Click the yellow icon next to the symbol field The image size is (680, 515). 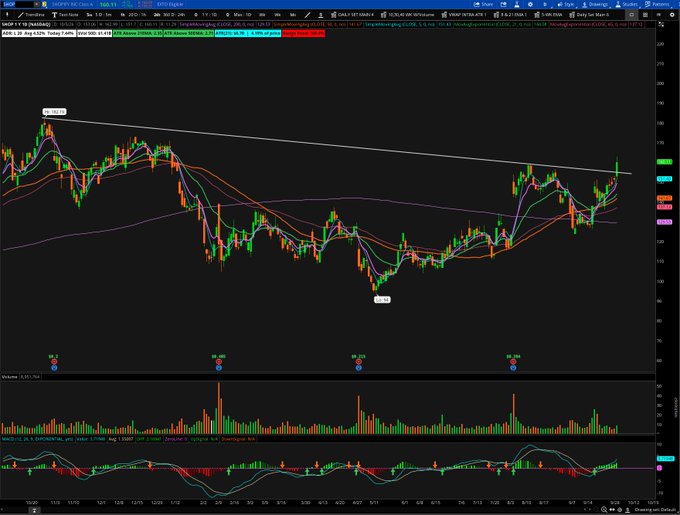click(x=45, y=4)
